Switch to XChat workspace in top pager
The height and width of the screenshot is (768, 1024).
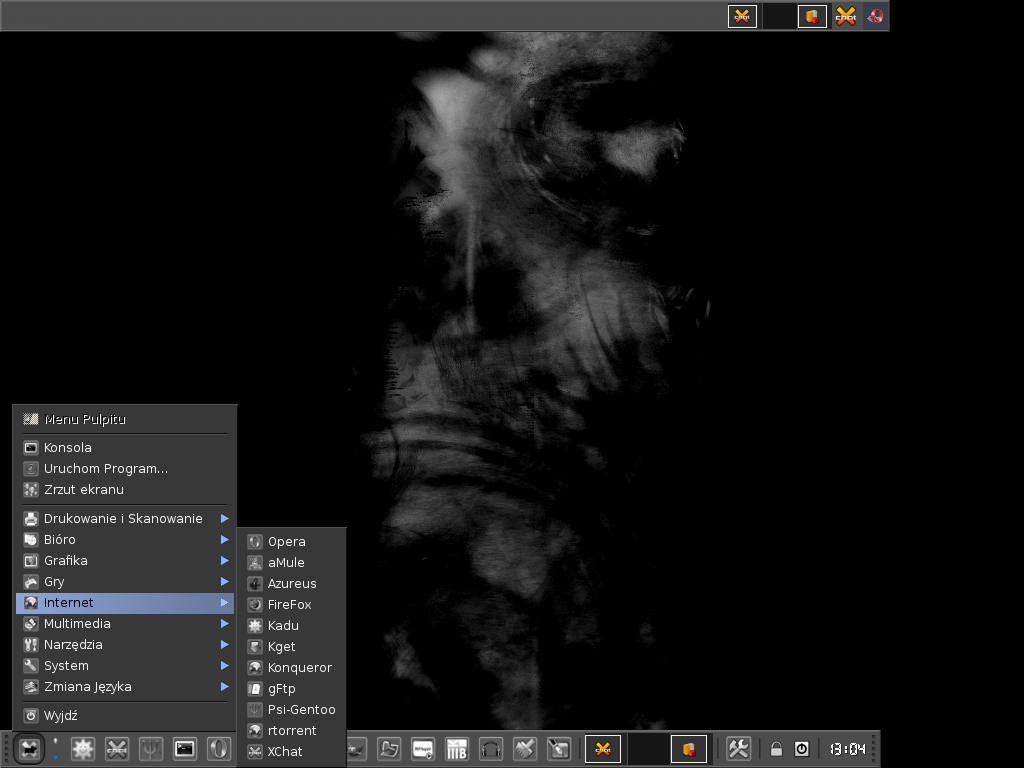pyautogui.click(x=742, y=16)
